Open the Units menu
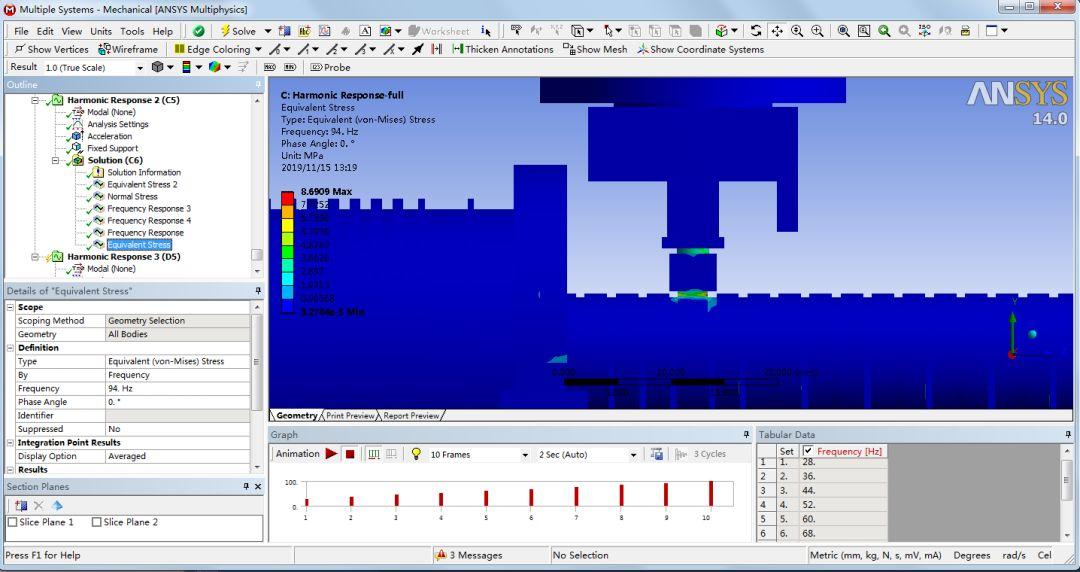This screenshot has width=1080, height=572. pos(101,31)
